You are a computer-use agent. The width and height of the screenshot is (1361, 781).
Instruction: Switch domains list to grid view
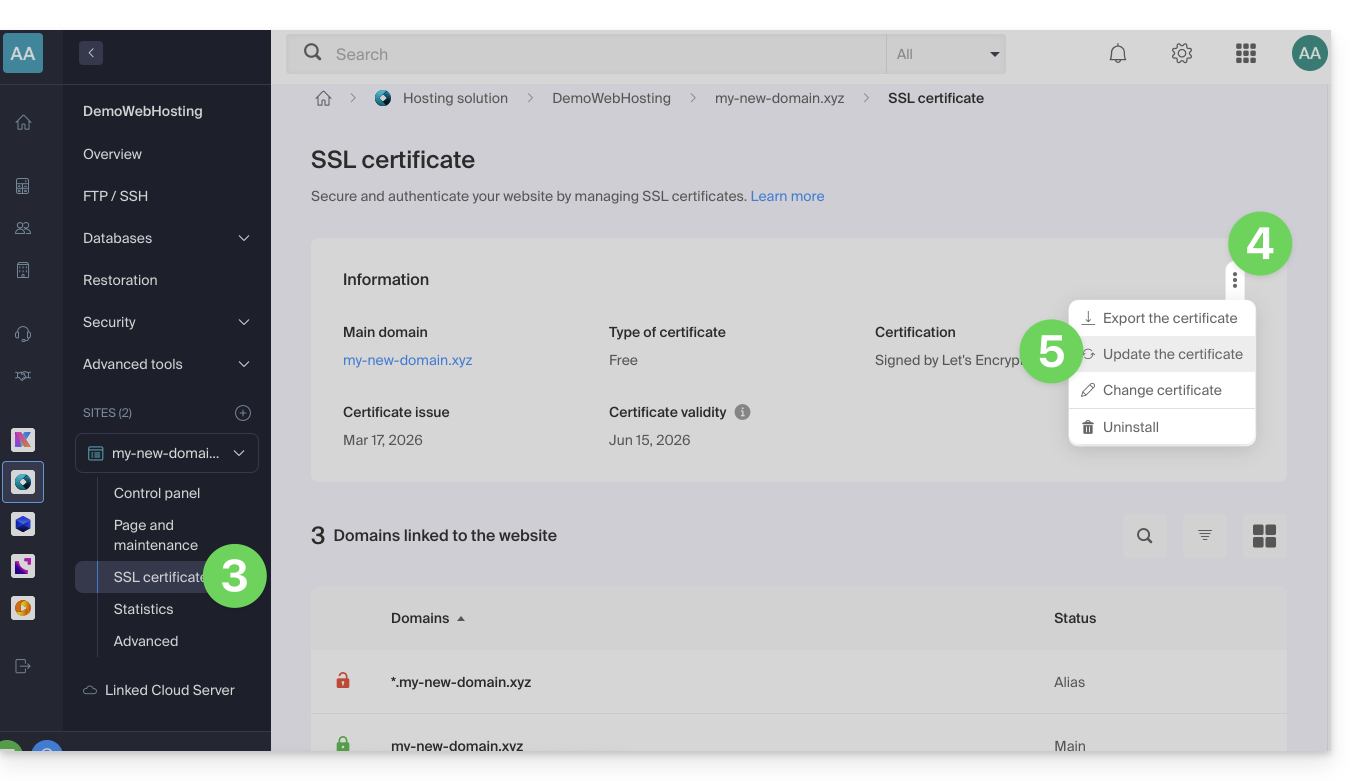(1264, 536)
